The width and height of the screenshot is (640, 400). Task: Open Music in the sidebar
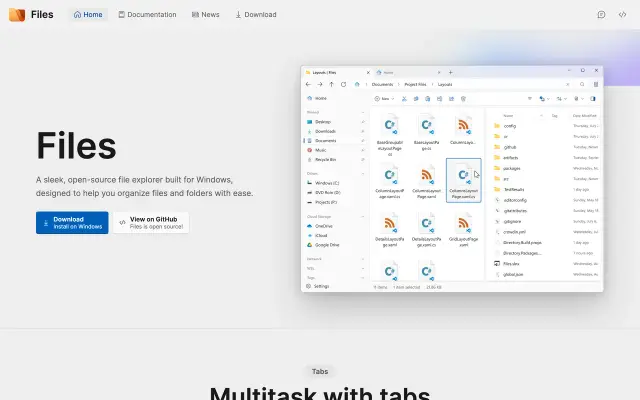coord(335,150)
